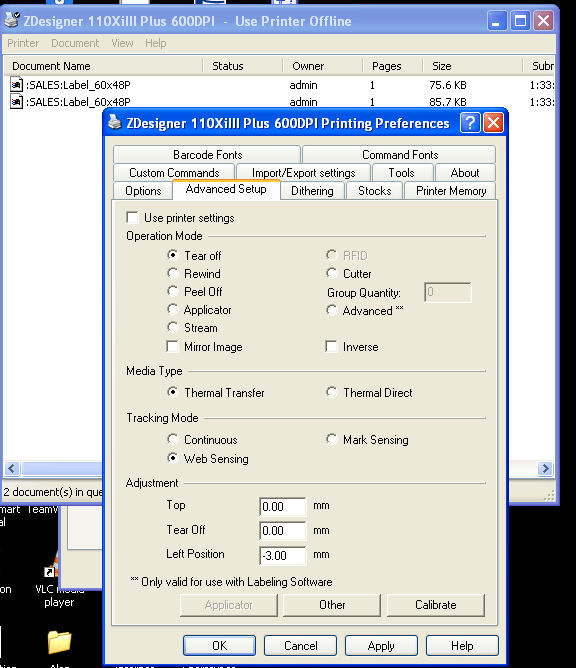This screenshot has width=576, height=668.
Task: Choose Thermal Transfer media type
Action: pos(172,392)
